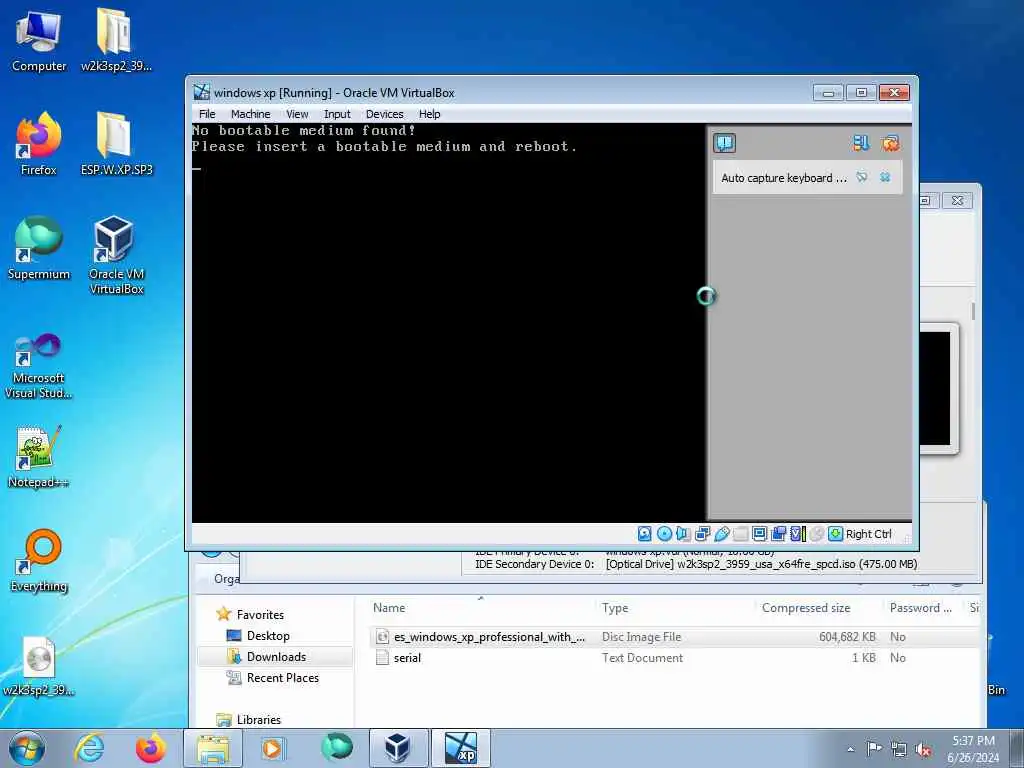Open the Computer desktop icon
Viewport: 1024px width, 768px height.
coord(39,40)
